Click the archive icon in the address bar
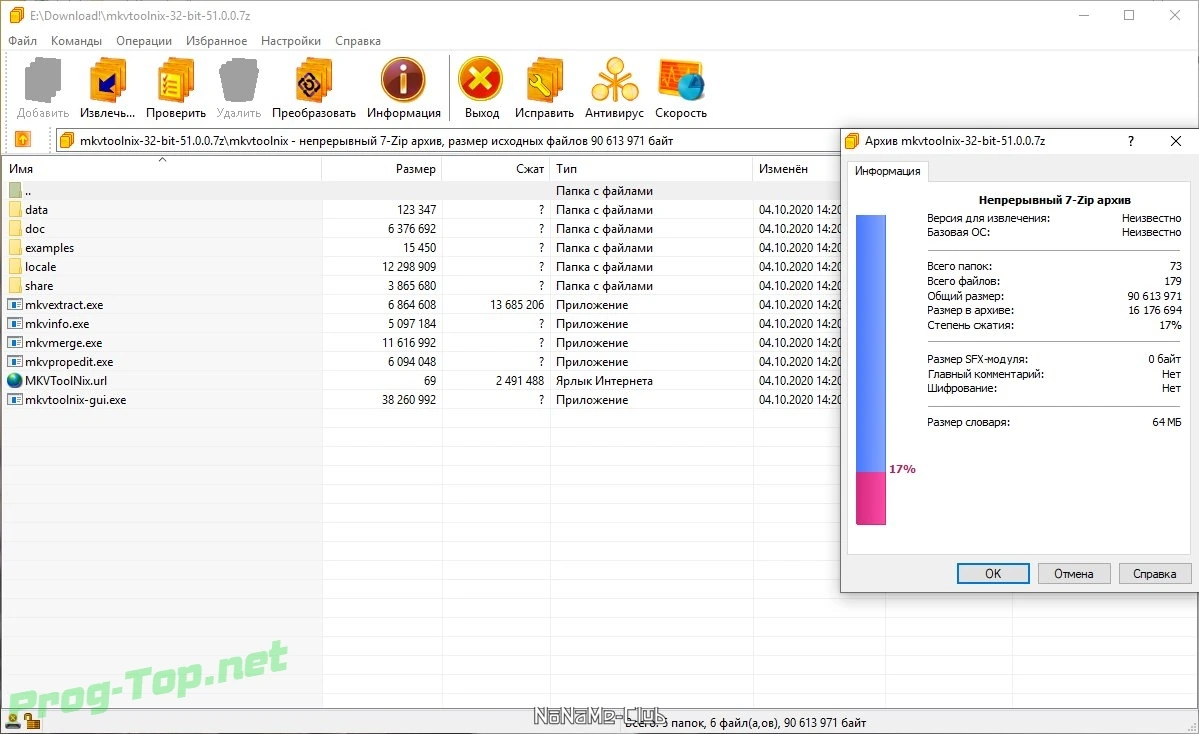 (x=67, y=141)
